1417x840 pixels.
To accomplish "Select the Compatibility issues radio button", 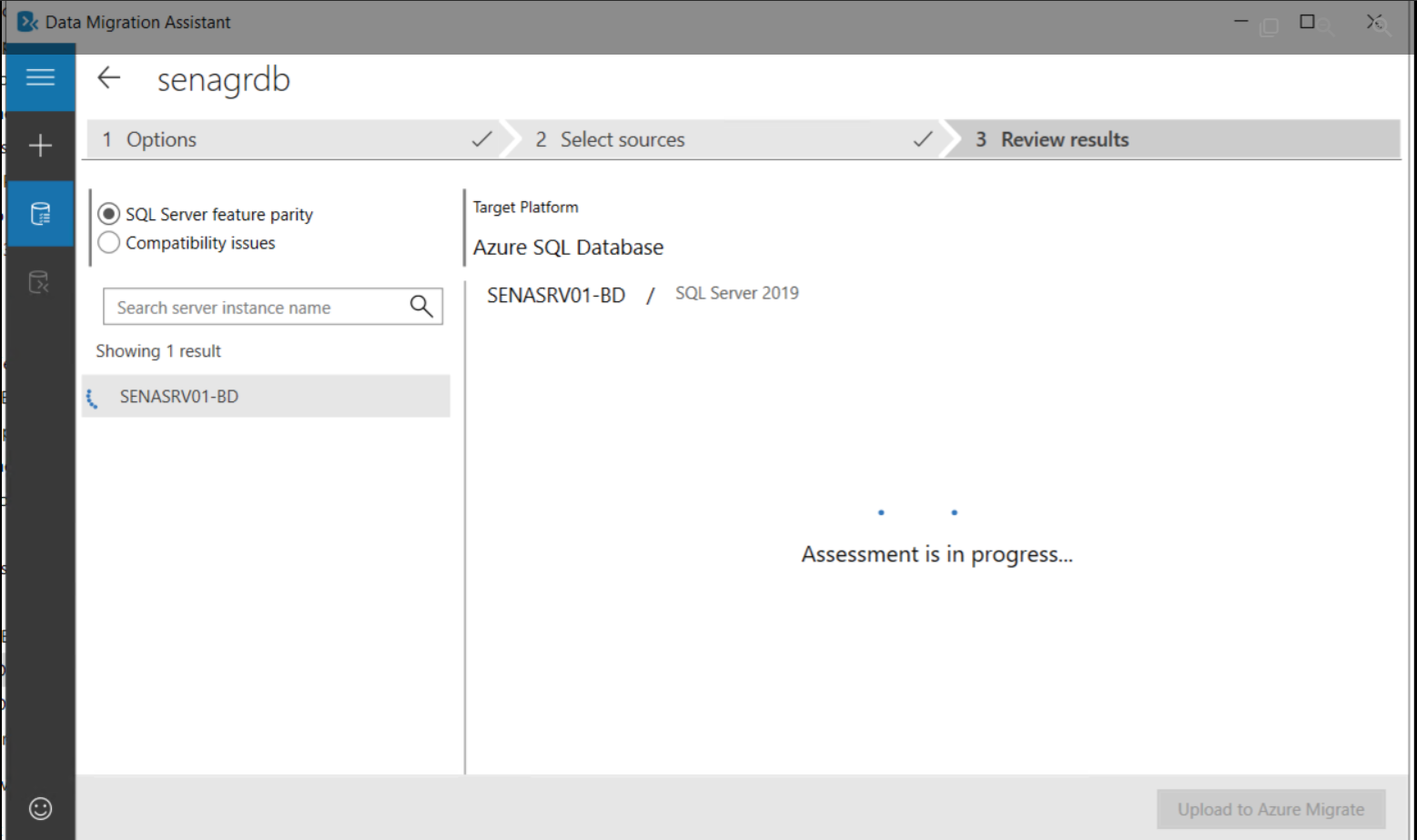I will [108, 242].
